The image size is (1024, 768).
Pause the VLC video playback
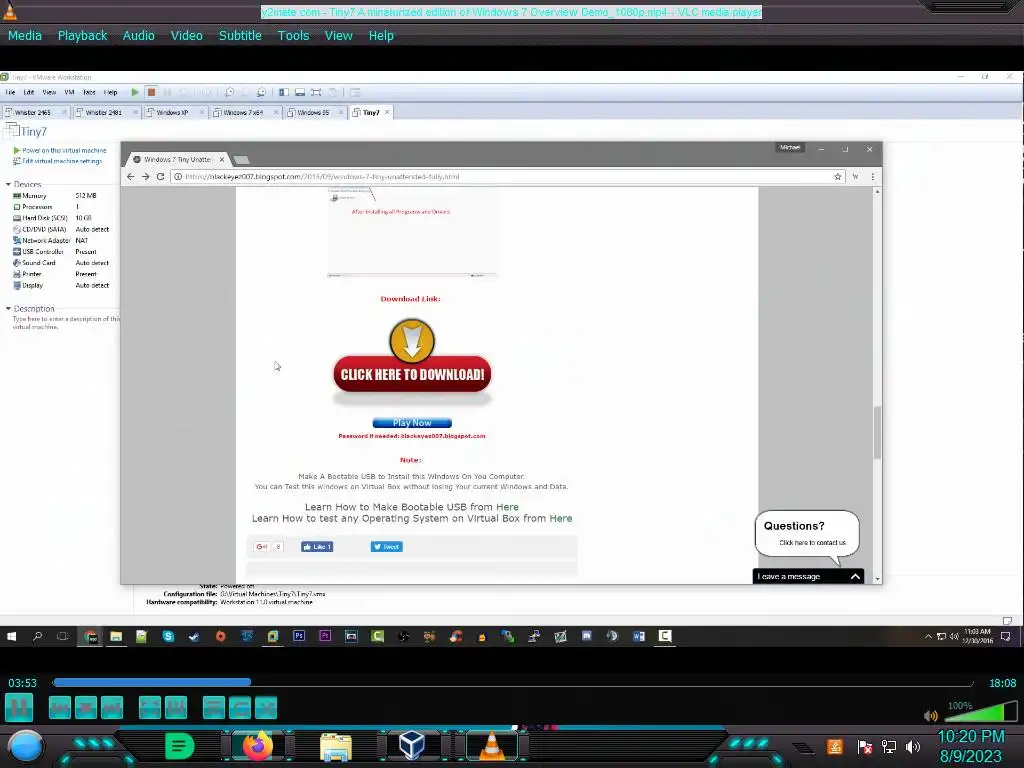[19, 707]
